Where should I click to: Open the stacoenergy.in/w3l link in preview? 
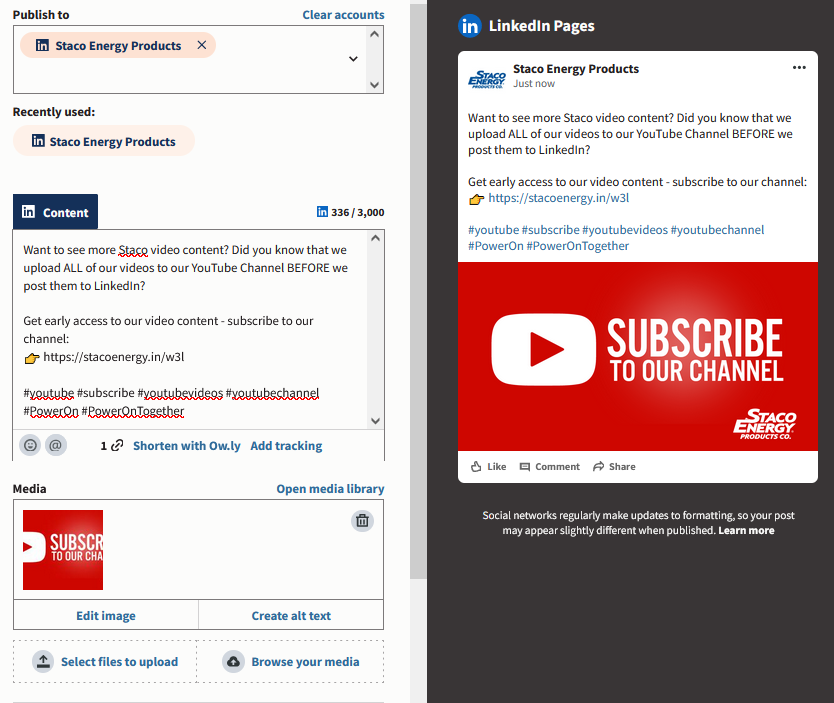[x=558, y=198]
